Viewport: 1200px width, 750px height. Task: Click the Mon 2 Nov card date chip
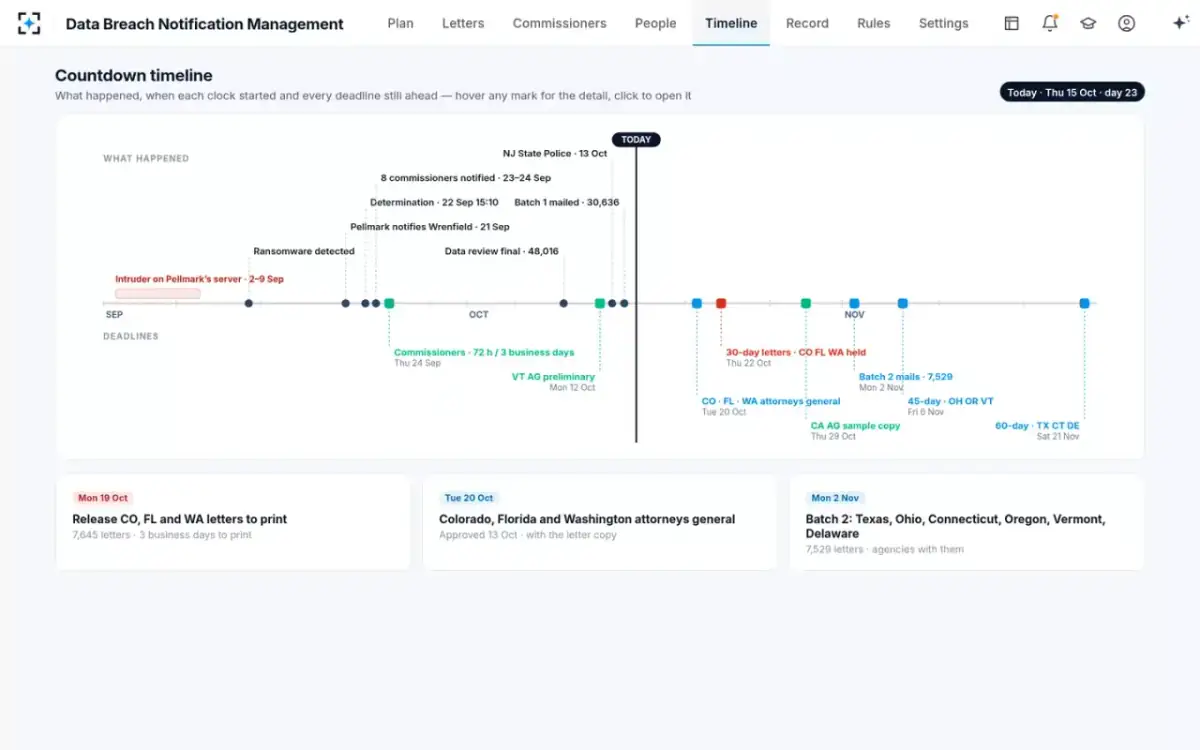[x=835, y=498]
